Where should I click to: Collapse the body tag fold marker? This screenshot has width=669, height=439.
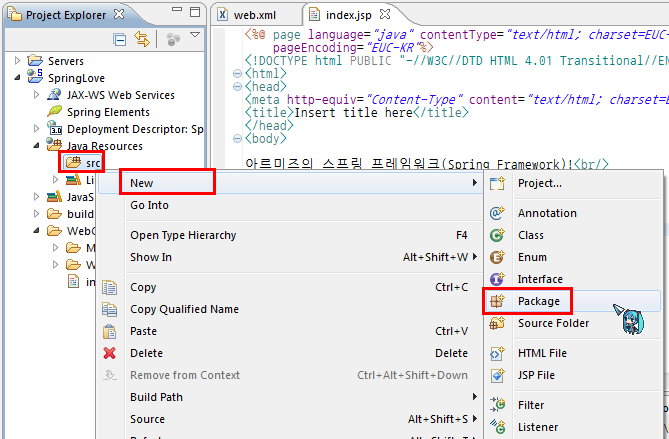click(x=237, y=139)
